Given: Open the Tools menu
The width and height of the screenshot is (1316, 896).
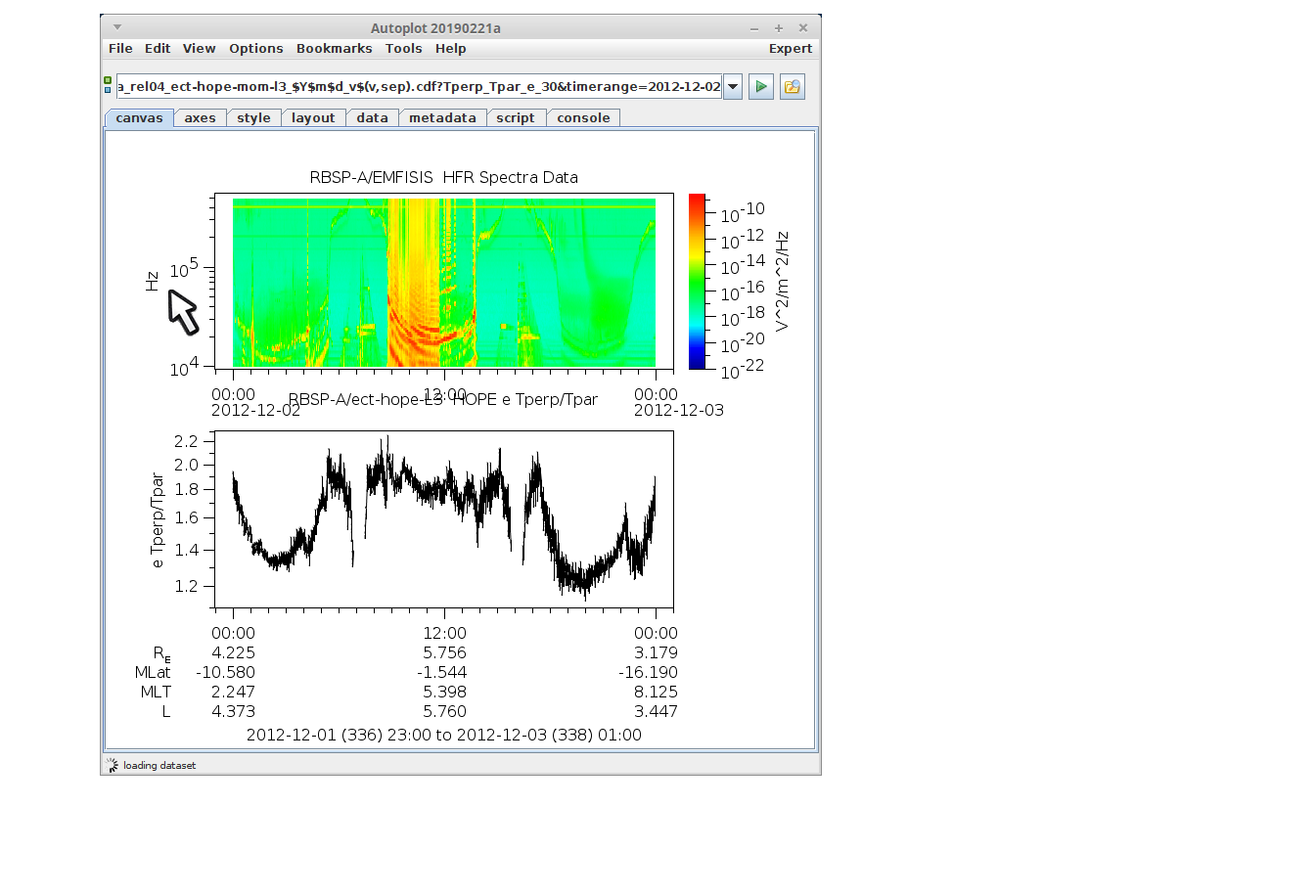Looking at the screenshot, I should [403, 49].
